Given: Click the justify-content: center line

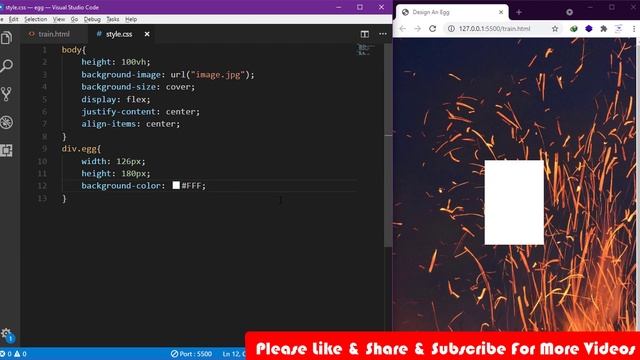Looking at the screenshot, I should pyautogui.click(x=140, y=111).
